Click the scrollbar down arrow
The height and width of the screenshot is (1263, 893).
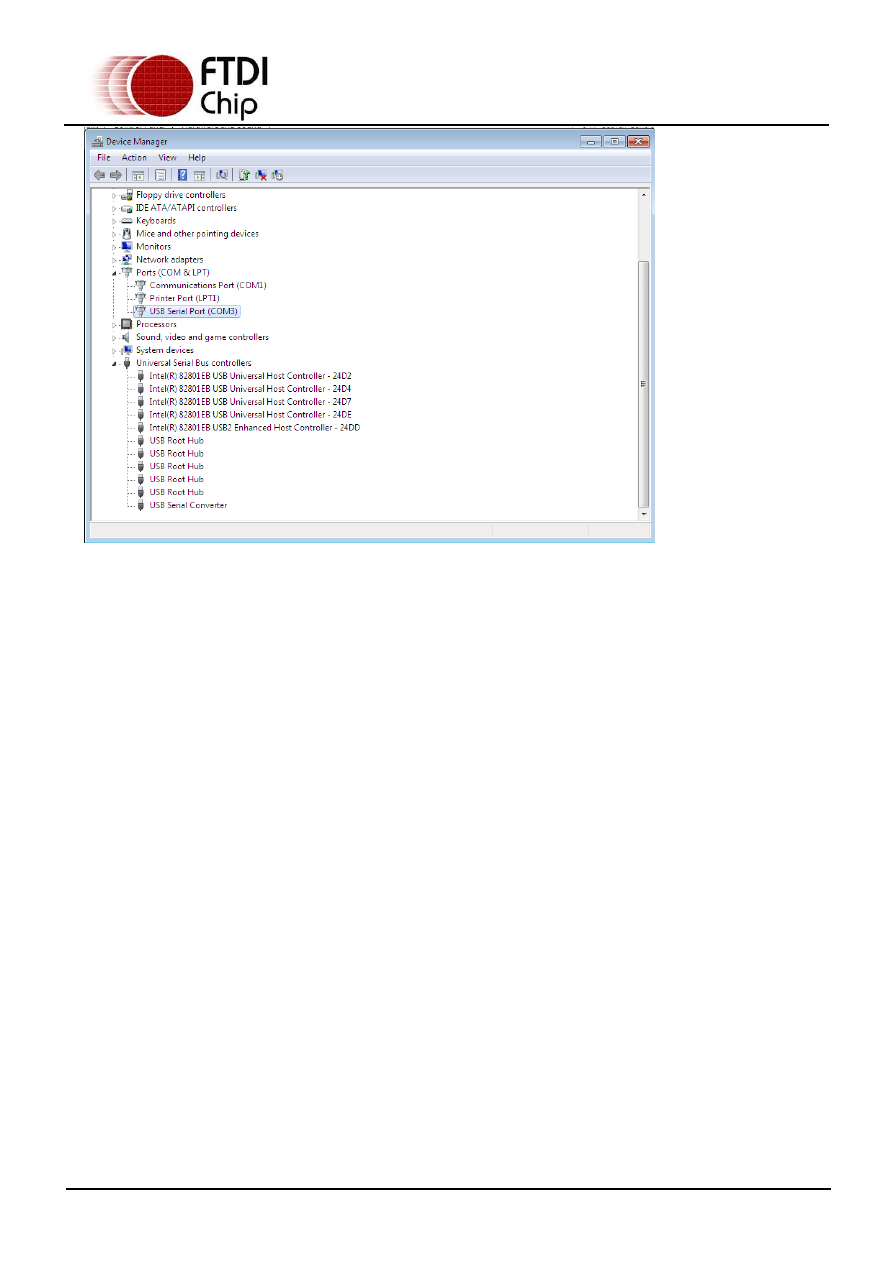click(x=644, y=514)
